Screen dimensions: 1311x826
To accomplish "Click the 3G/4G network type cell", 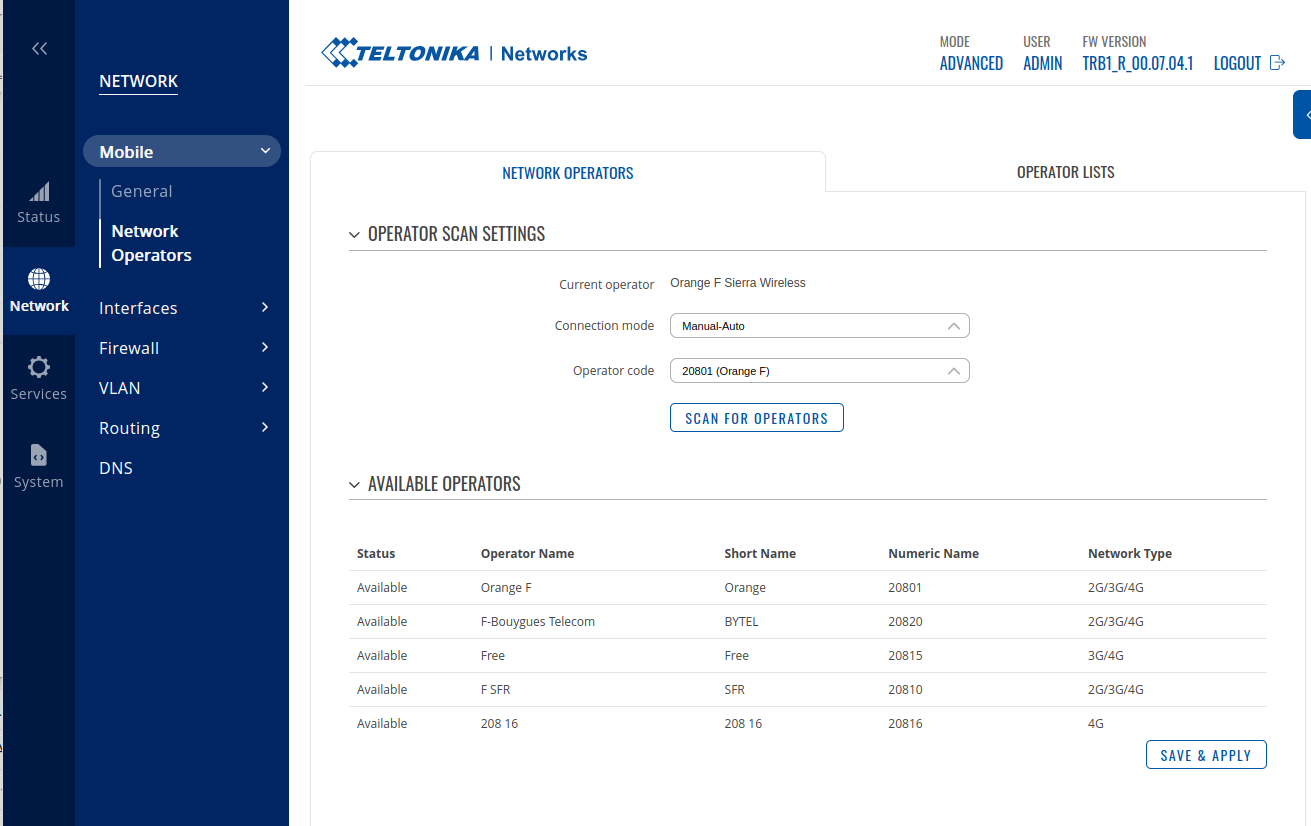I will (1106, 655).
